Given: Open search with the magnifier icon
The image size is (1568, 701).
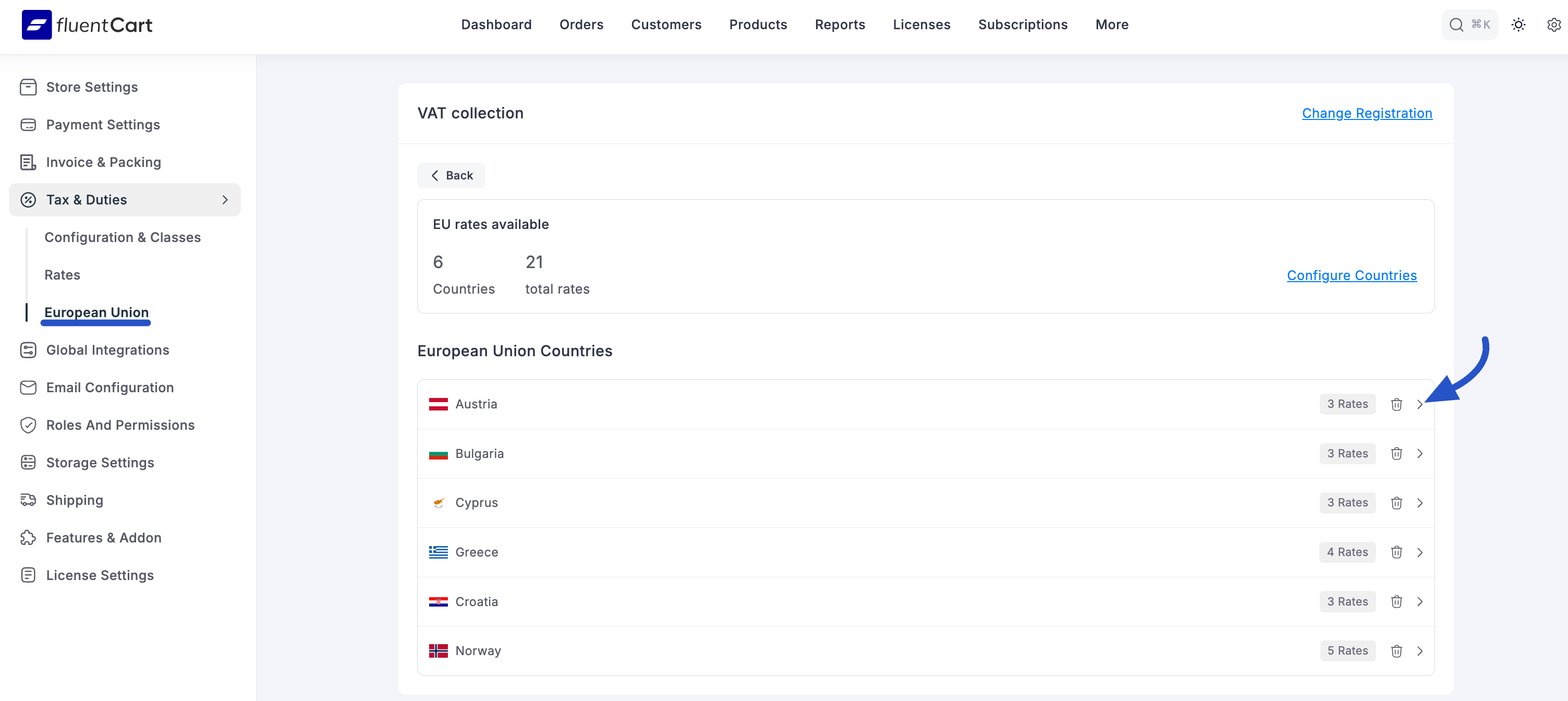Looking at the screenshot, I should (x=1456, y=25).
